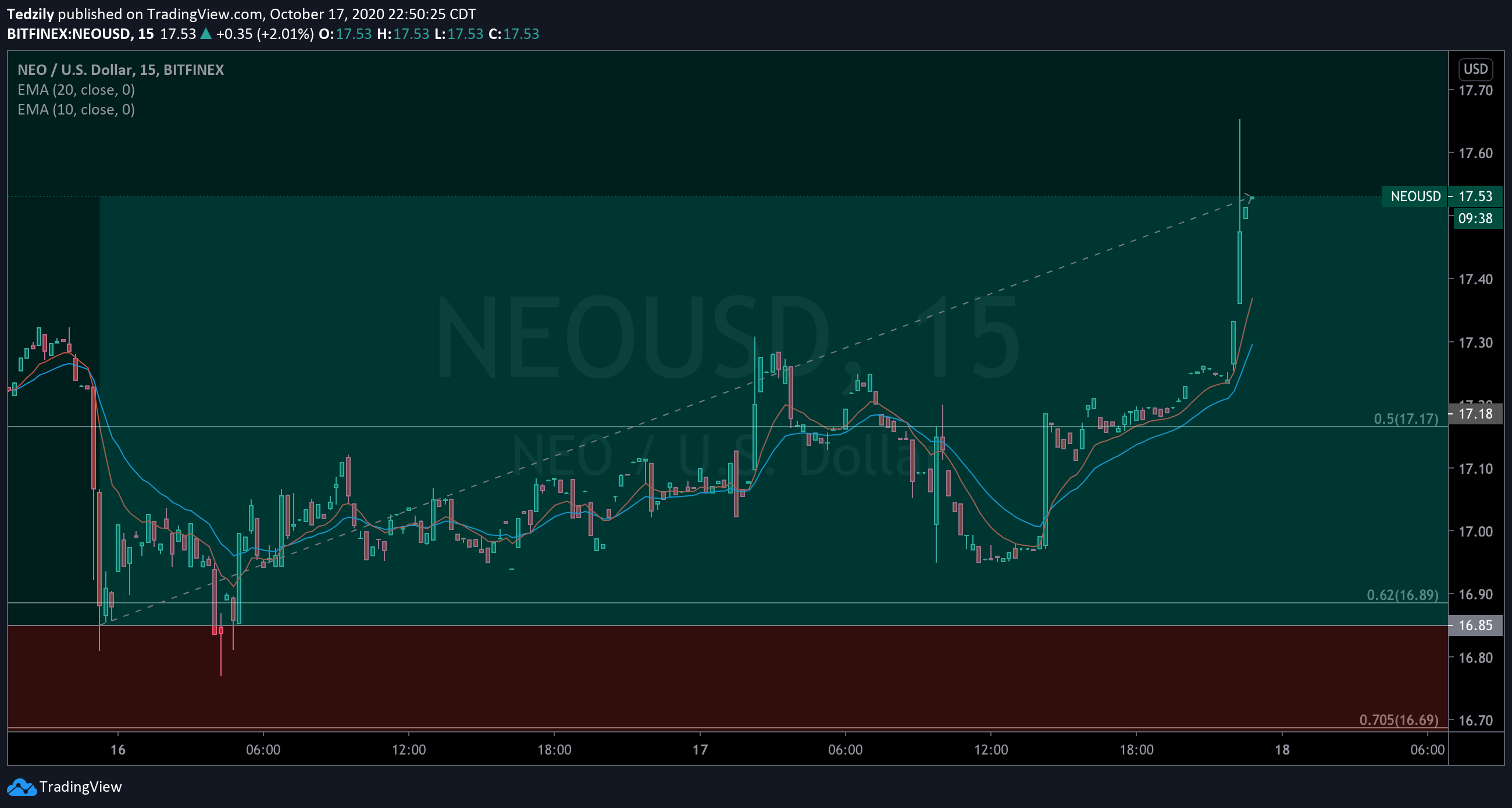Select the 0.62(16.89) Fibonacci level label
1512x808 pixels.
tap(1403, 595)
